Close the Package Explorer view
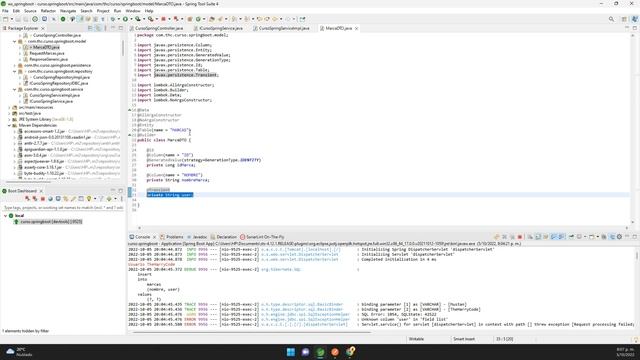The image size is (640, 360). pyautogui.click(x=42, y=29)
